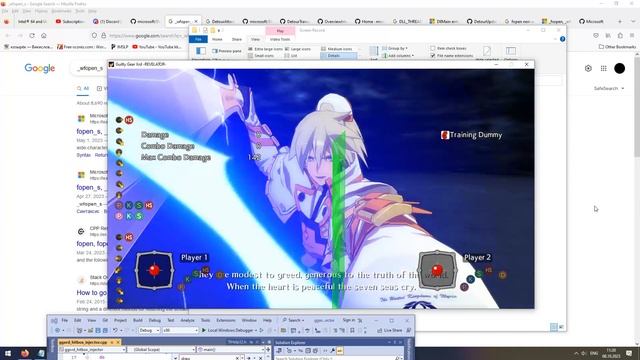This screenshot has height=360, width=640.
Task: Open Analyze menu in Visual Studio
Action: click(187, 320)
